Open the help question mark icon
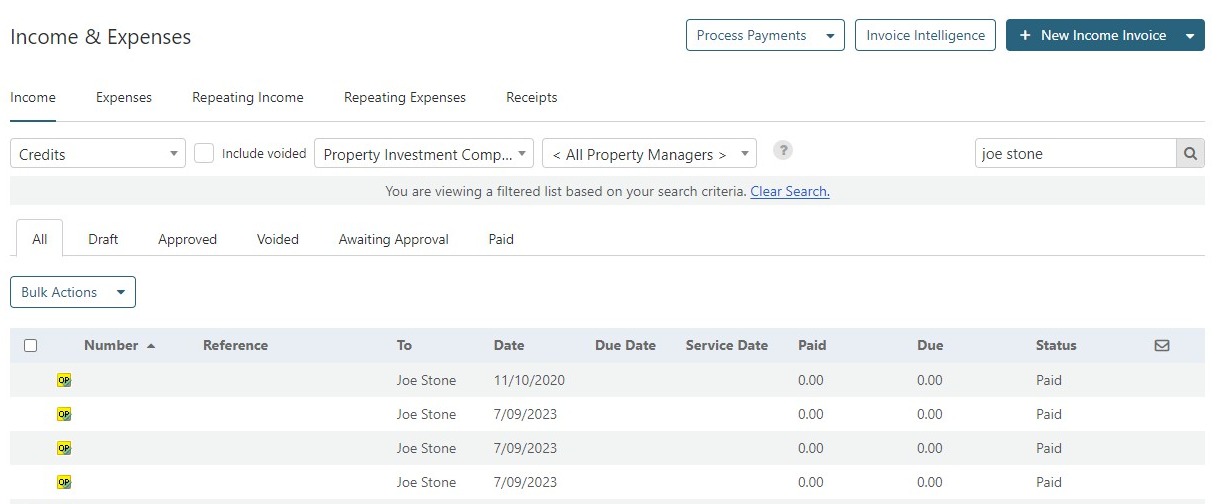Viewport: 1223px width, 504px height. click(x=784, y=150)
